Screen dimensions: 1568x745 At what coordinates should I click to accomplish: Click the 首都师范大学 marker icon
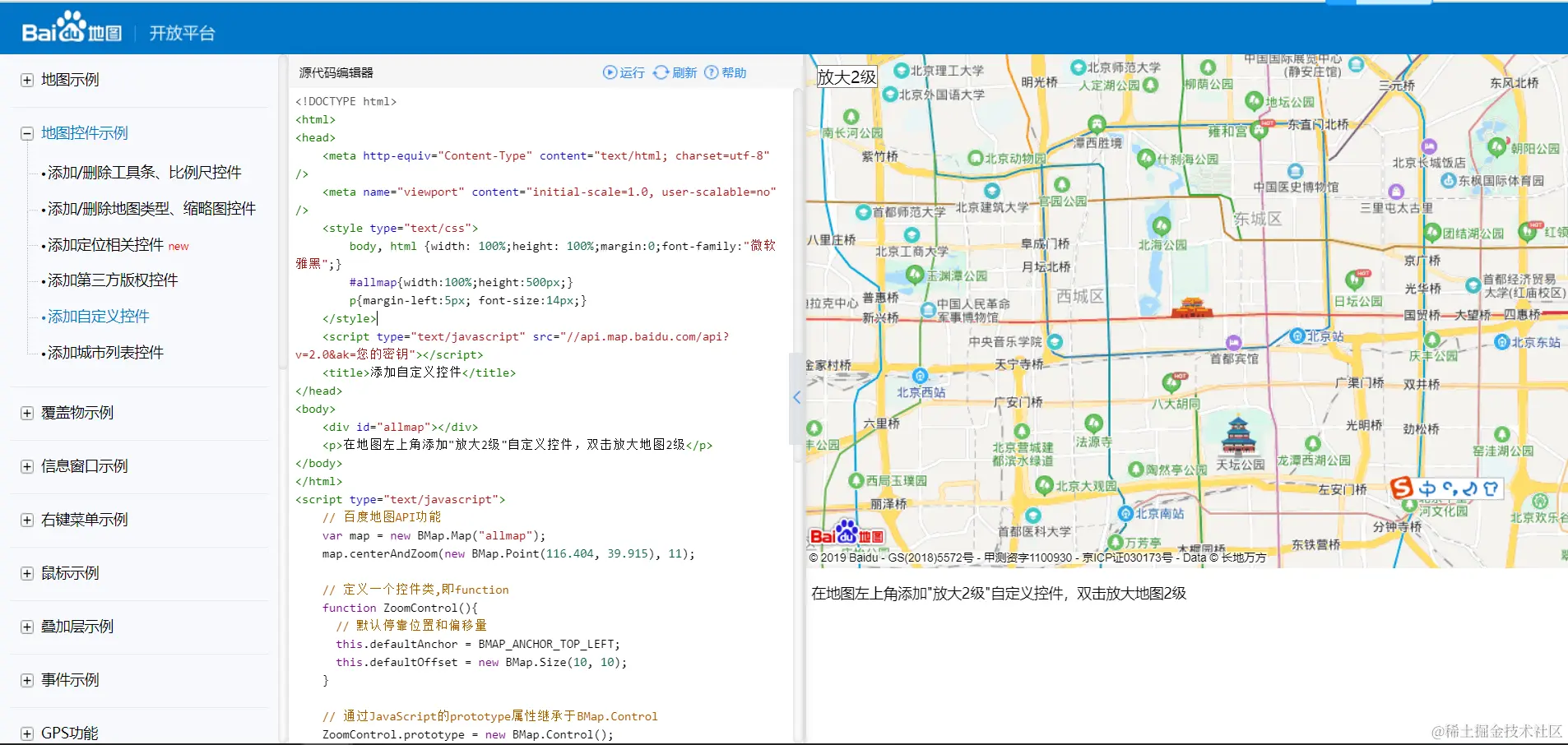coord(863,212)
